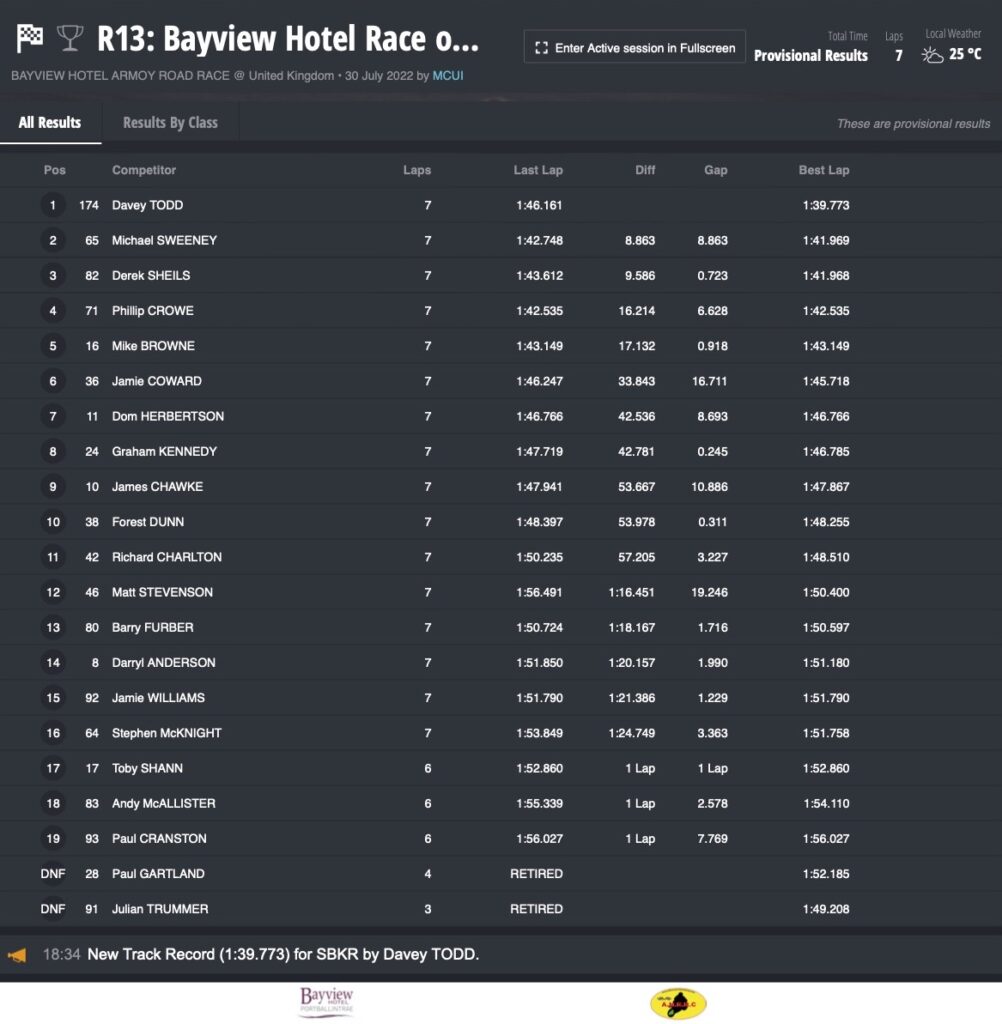Viewport: 1002px width, 1024px height.
Task: Click the Laps column header
Action: (417, 170)
